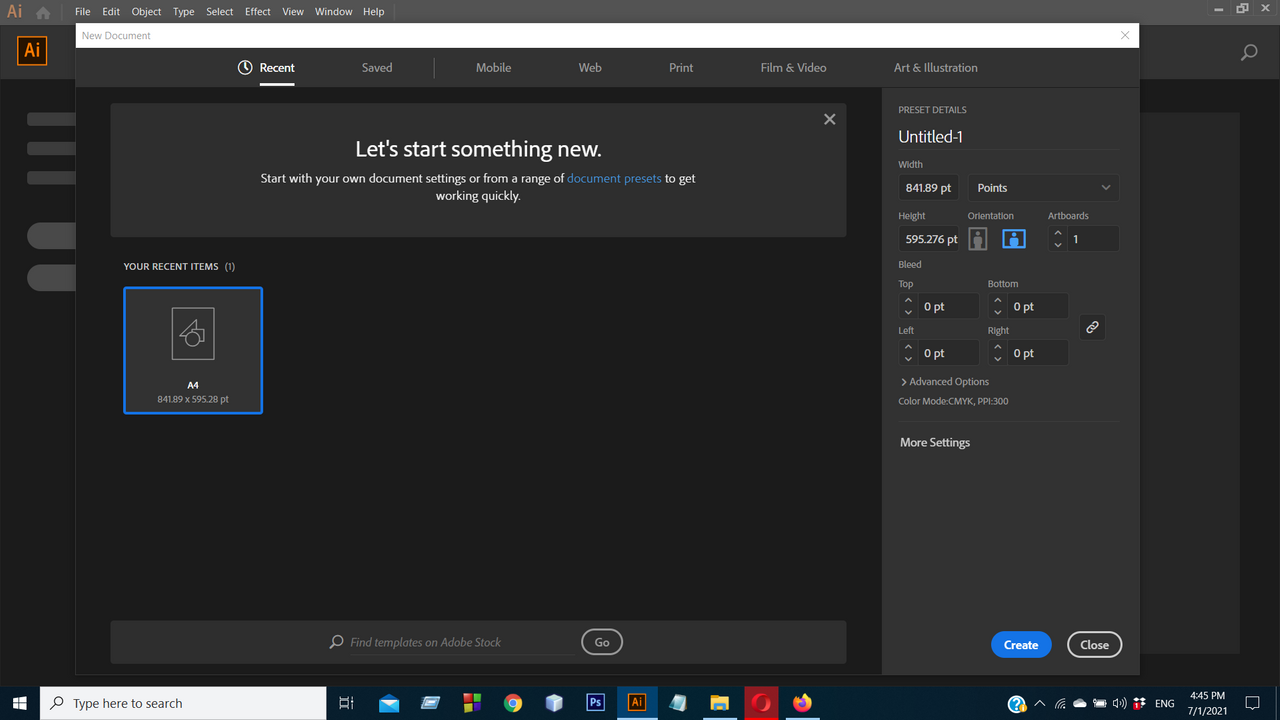
Task: Click the 3D box taskbar icon
Action: click(x=554, y=703)
